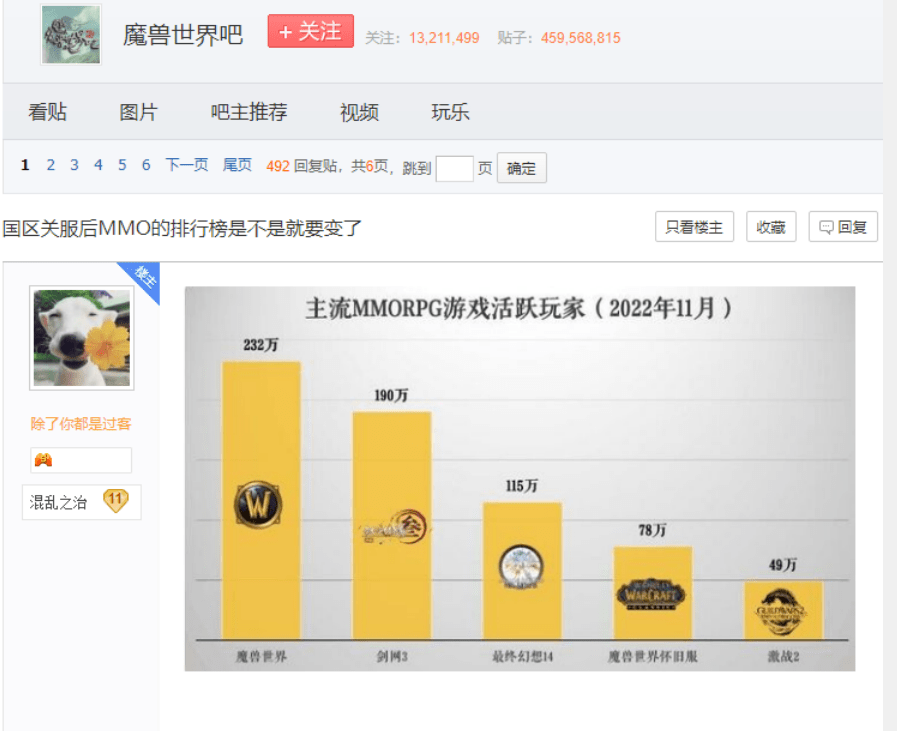
Task: Open the poster's dog avatar
Action: click(82, 338)
